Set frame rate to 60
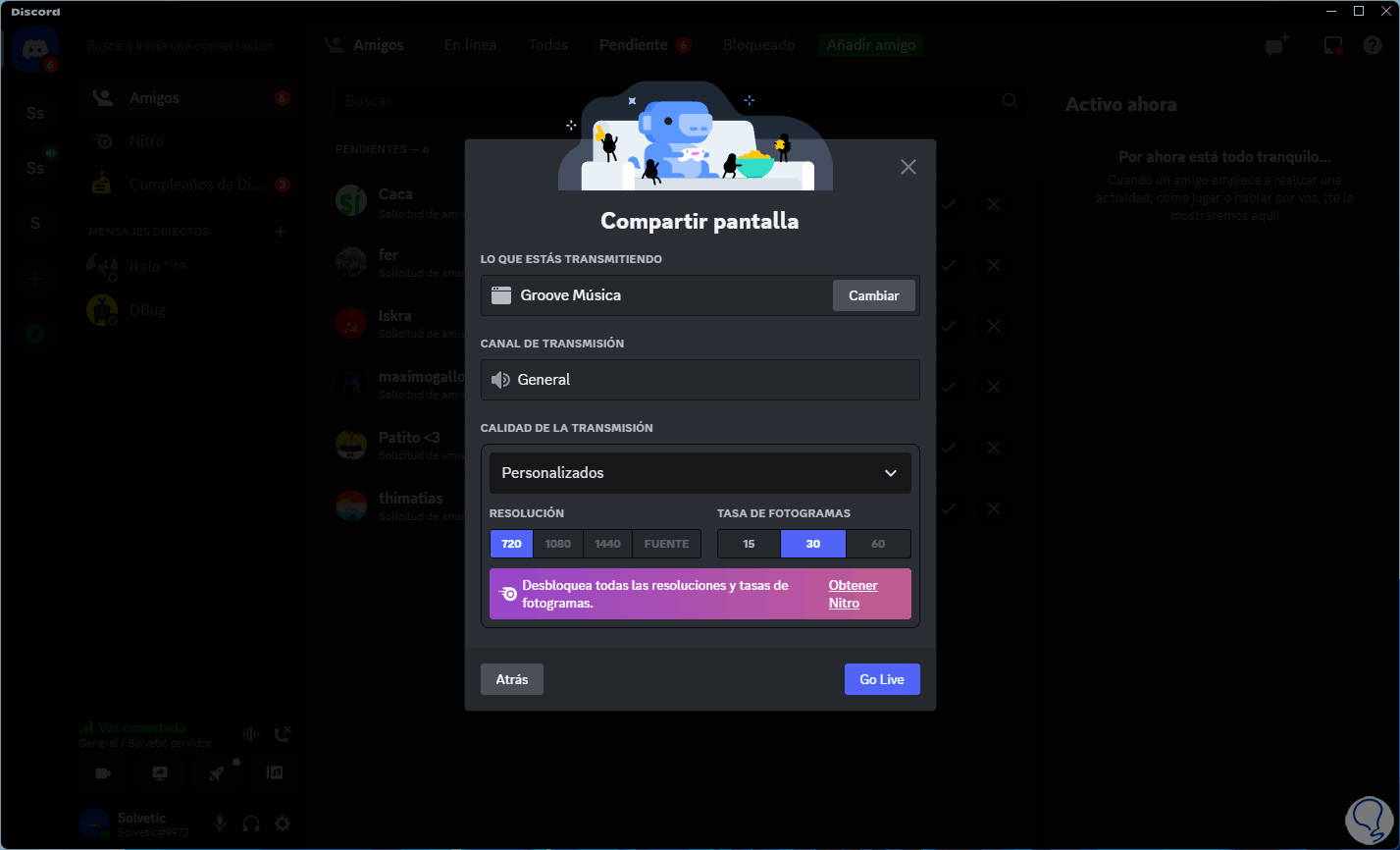 coord(878,544)
